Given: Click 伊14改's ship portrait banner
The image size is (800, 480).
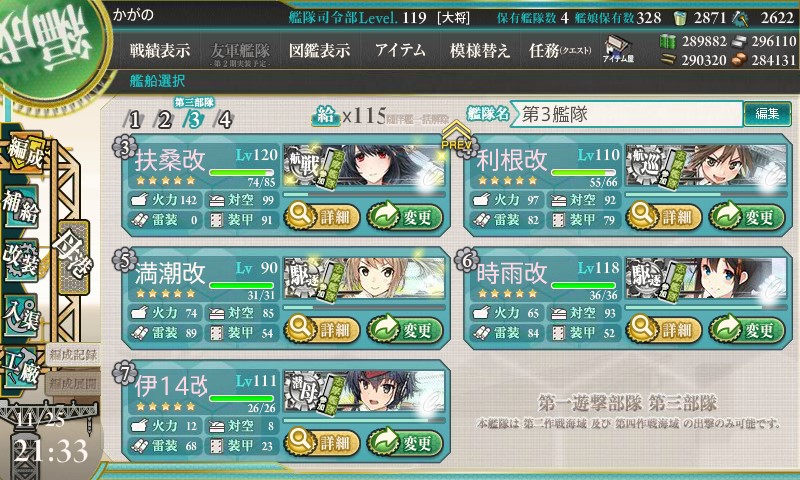Looking at the screenshot, I should 364,392.
